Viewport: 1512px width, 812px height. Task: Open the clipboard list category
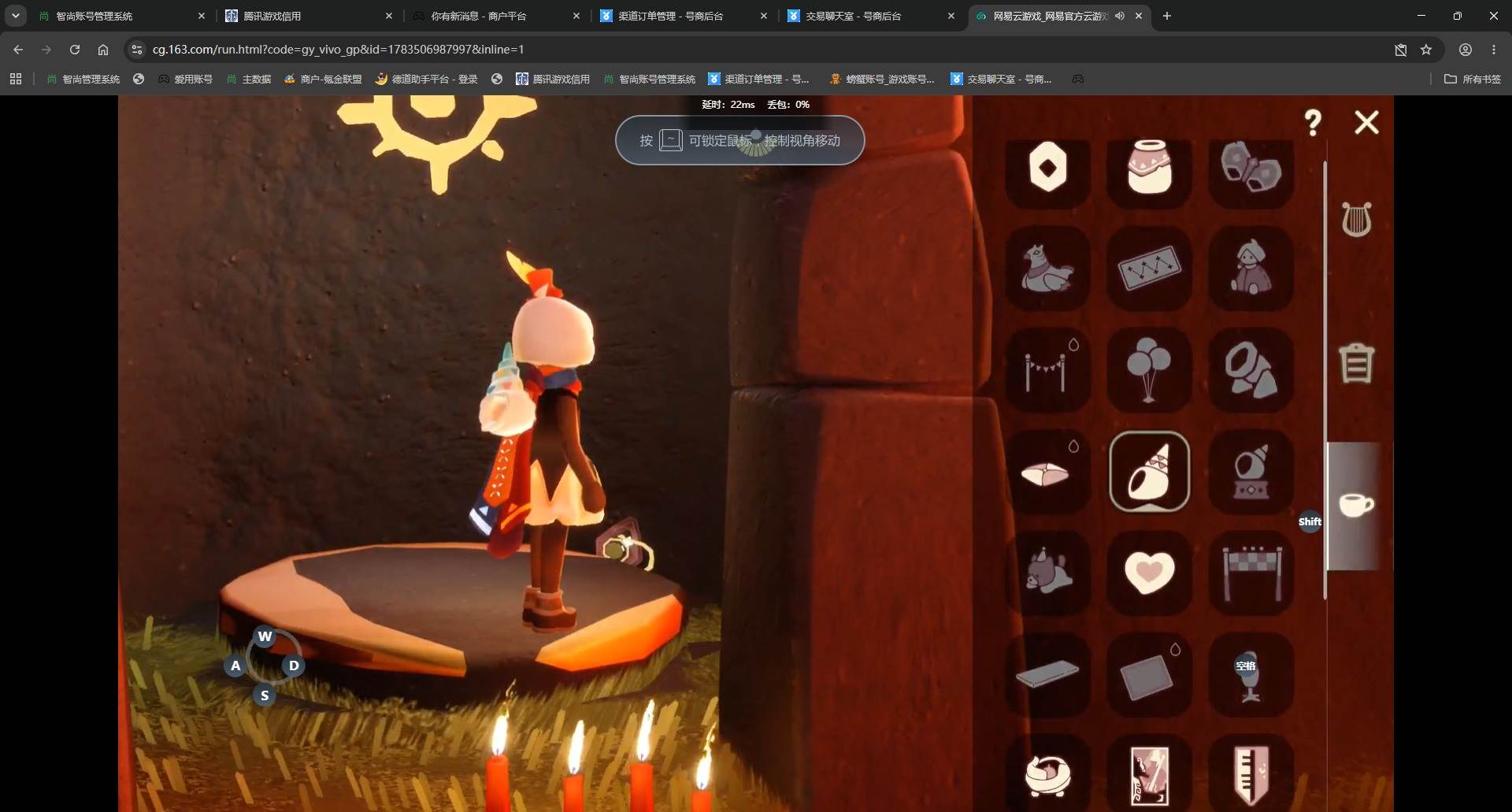(1356, 363)
